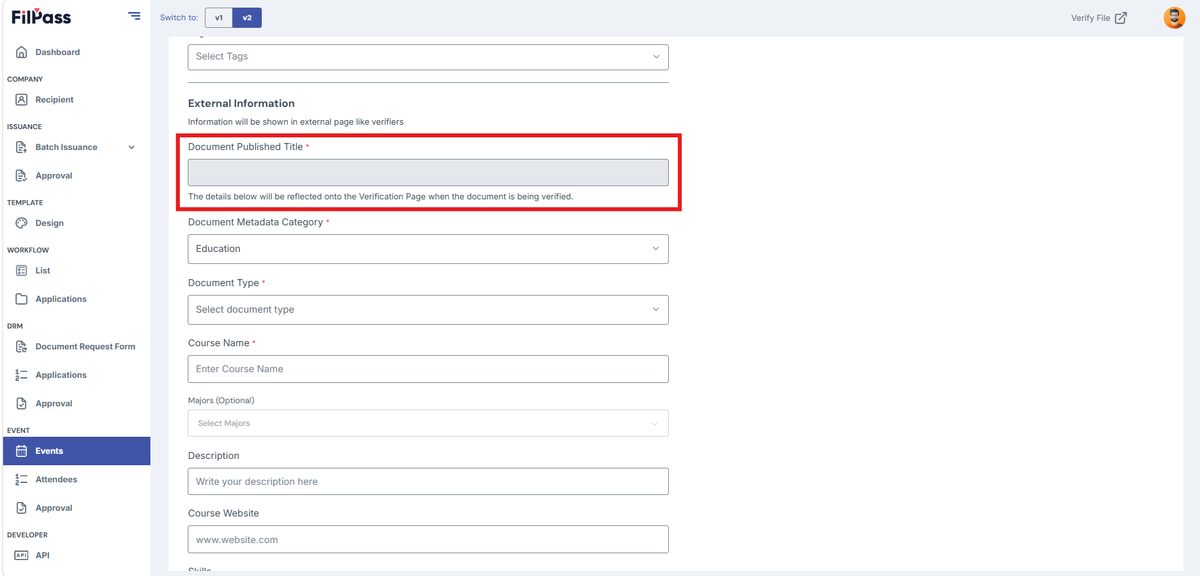Image resolution: width=1200 pixels, height=576 pixels.
Task: Click the Workflow List icon
Action: tap(22, 271)
